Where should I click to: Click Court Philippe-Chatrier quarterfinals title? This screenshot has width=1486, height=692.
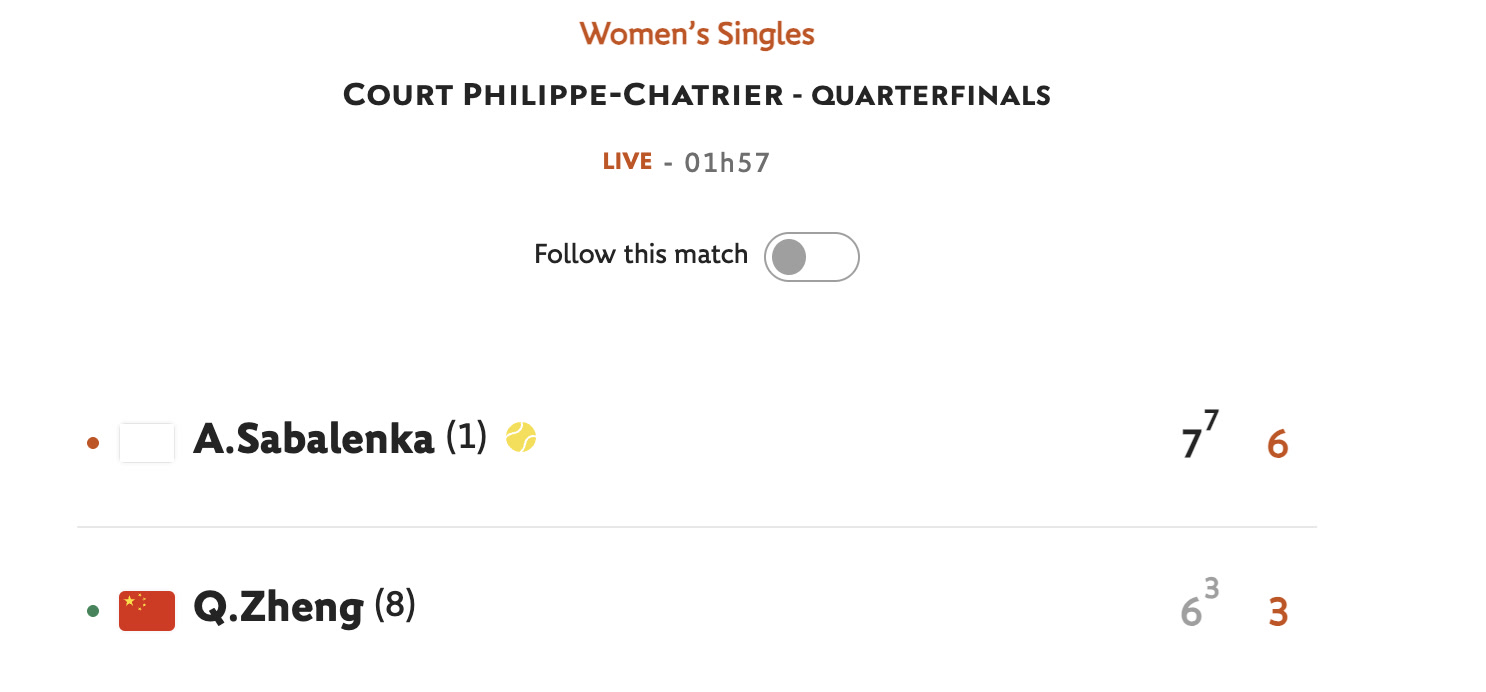[697, 96]
